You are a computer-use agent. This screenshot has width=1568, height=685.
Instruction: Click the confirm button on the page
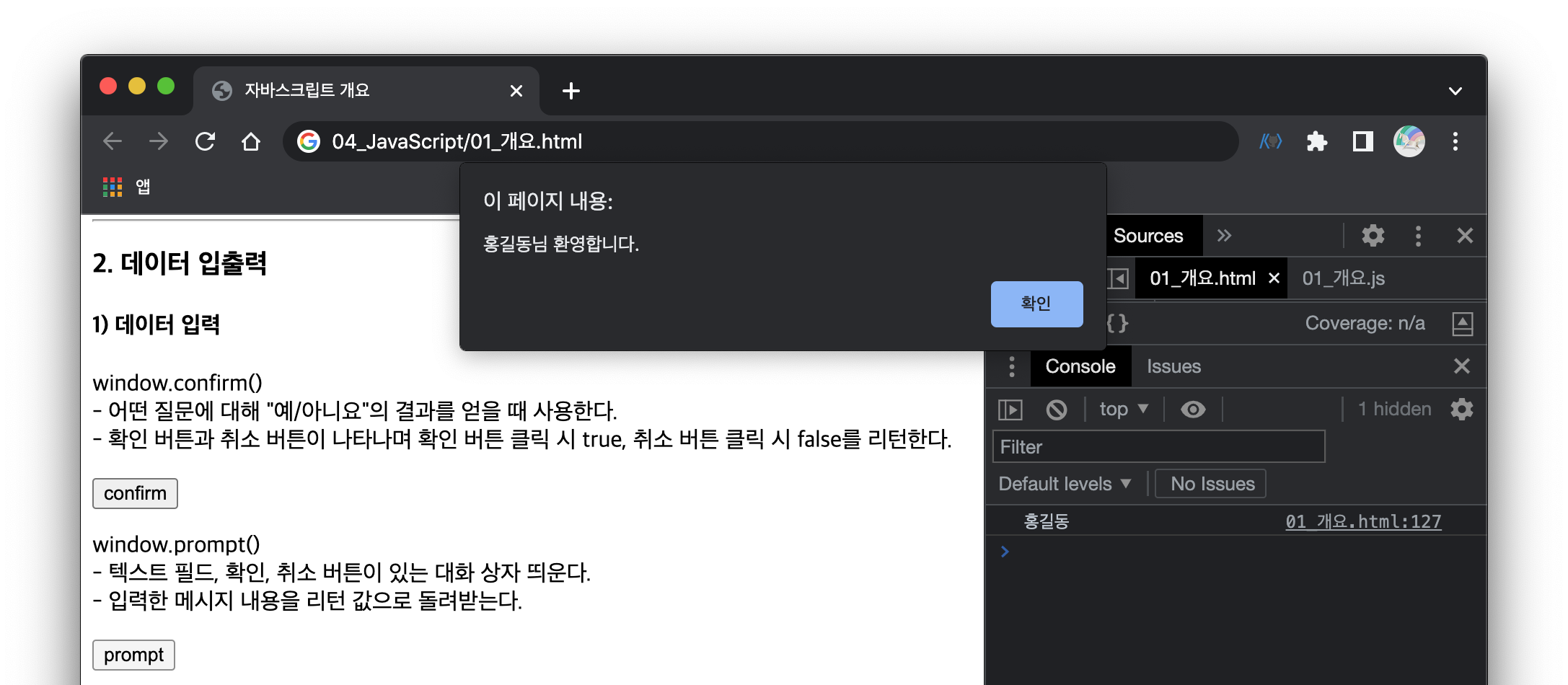pyautogui.click(x=135, y=493)
